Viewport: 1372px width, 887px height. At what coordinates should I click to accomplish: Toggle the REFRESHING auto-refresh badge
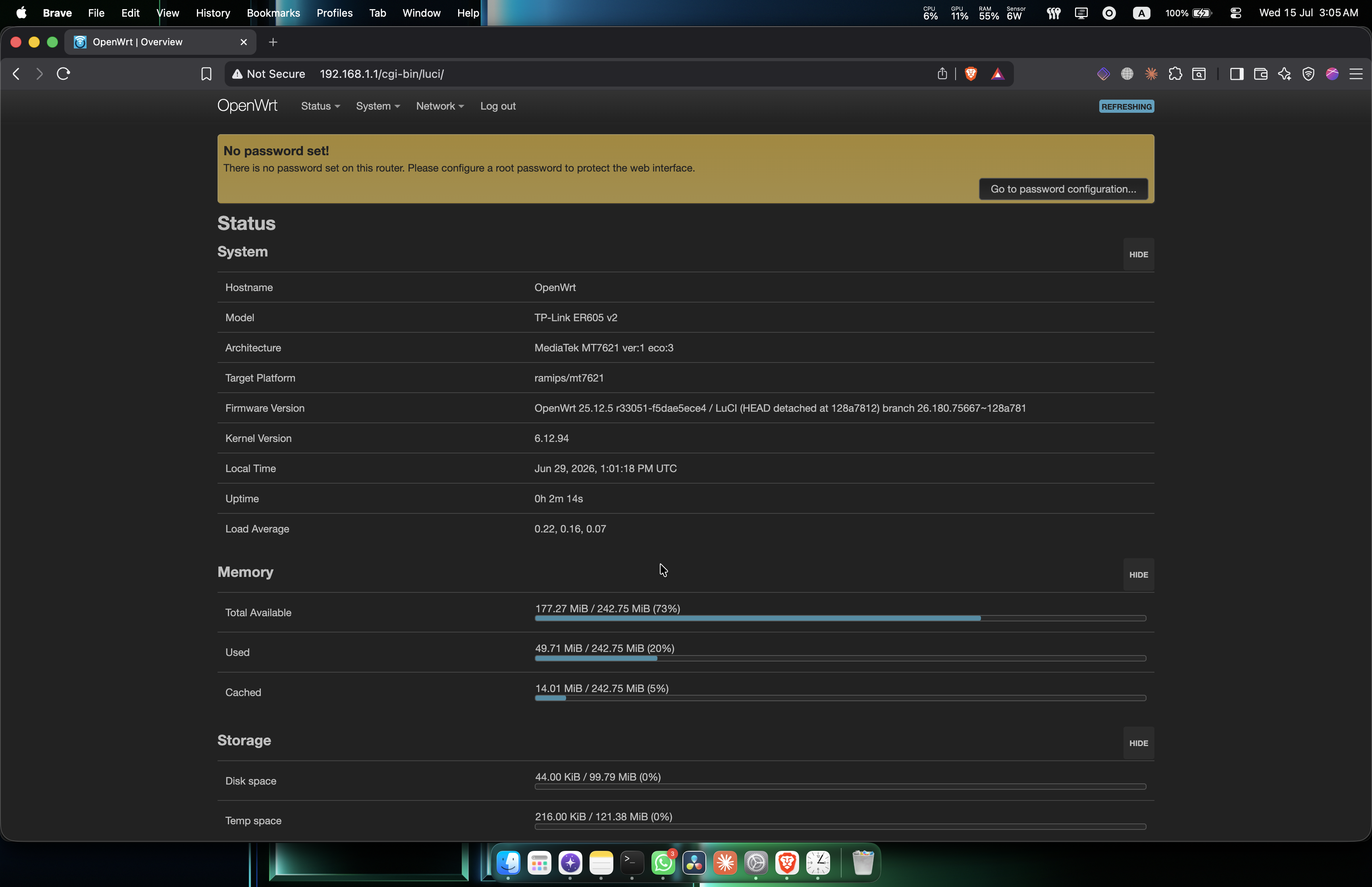(1126, 106)
